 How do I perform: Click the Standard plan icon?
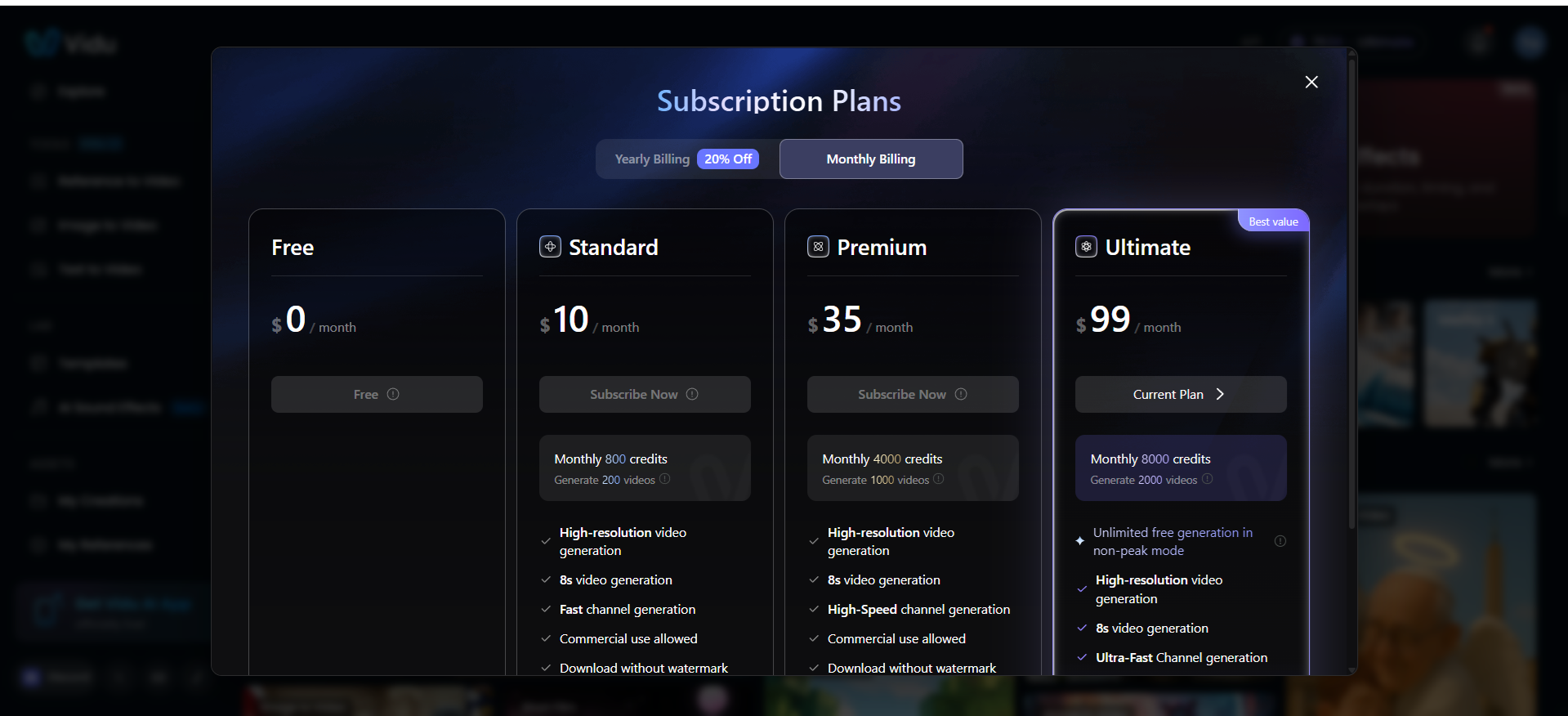(x=550, y=247)
